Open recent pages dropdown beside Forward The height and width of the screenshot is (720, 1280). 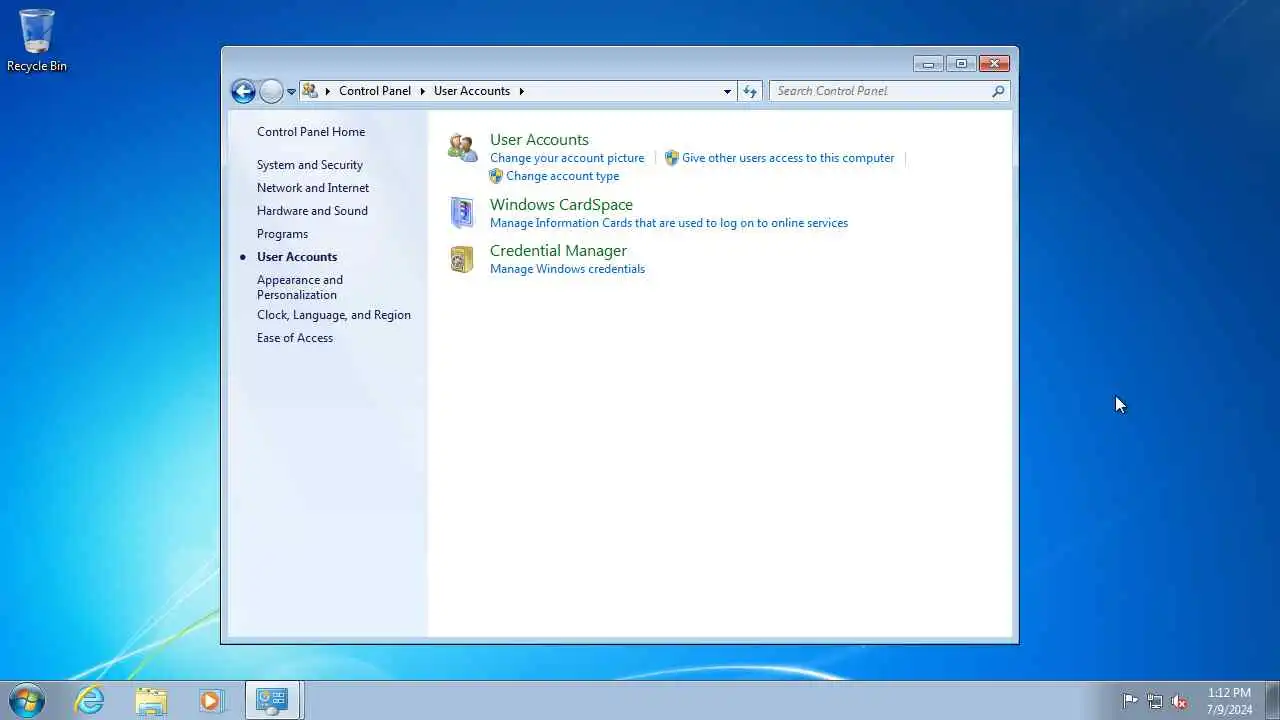(x=291, y=91)
